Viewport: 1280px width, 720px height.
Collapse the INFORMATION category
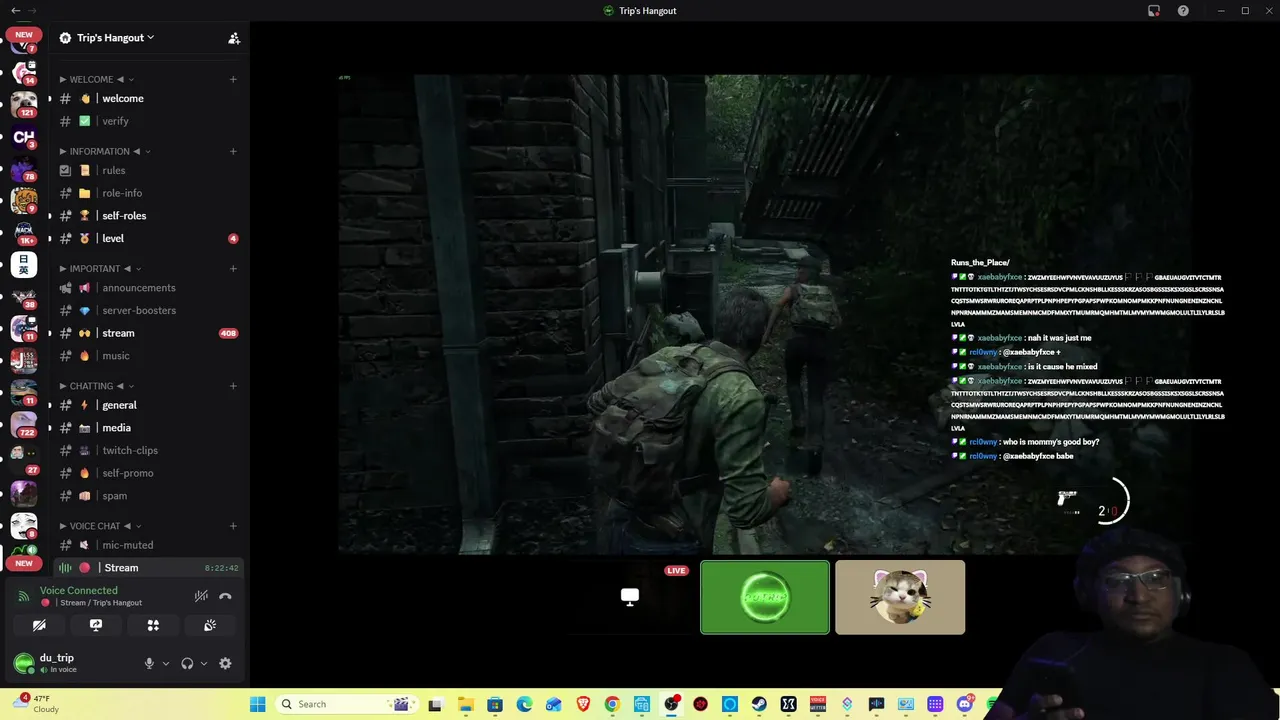coord(105,151)
